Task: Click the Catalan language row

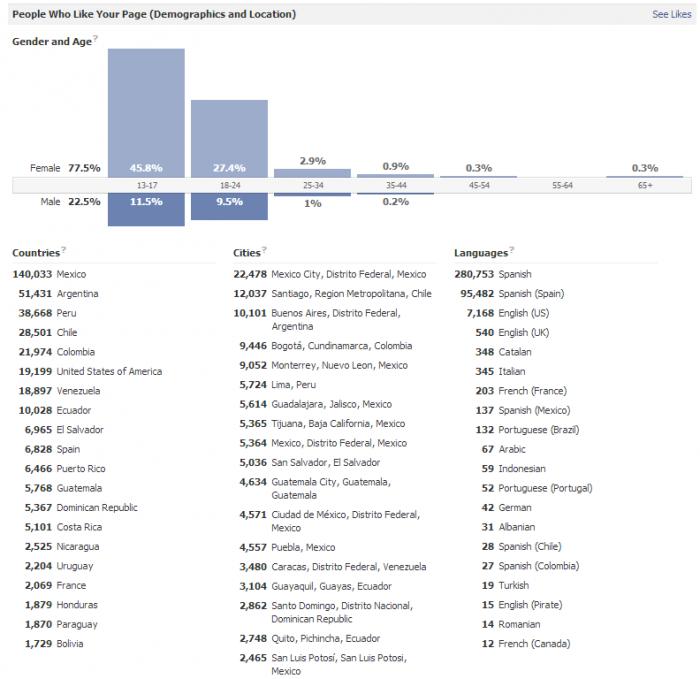Action: 504,352
